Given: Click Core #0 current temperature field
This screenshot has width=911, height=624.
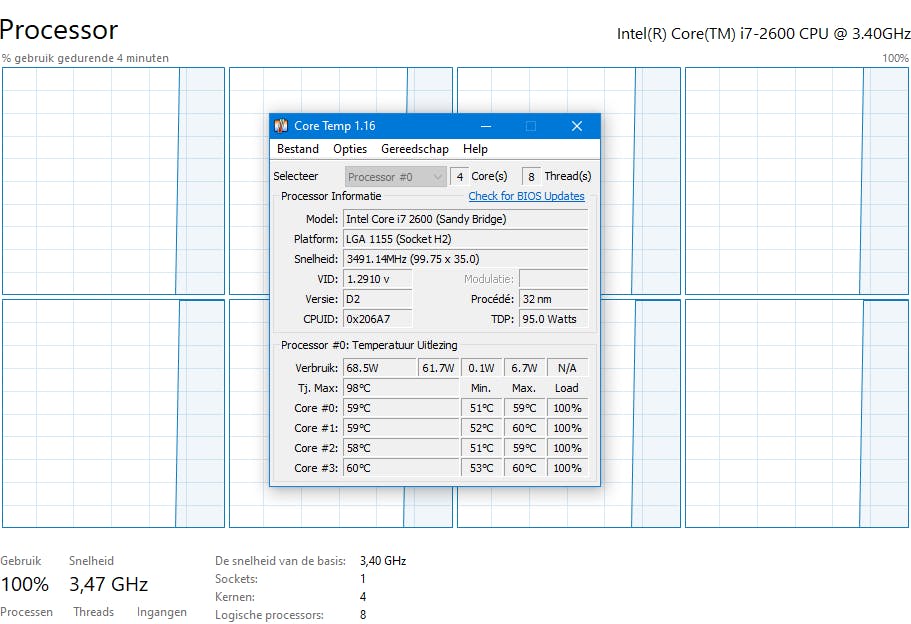Looking at the screenshot, I should tap(401, 408).
